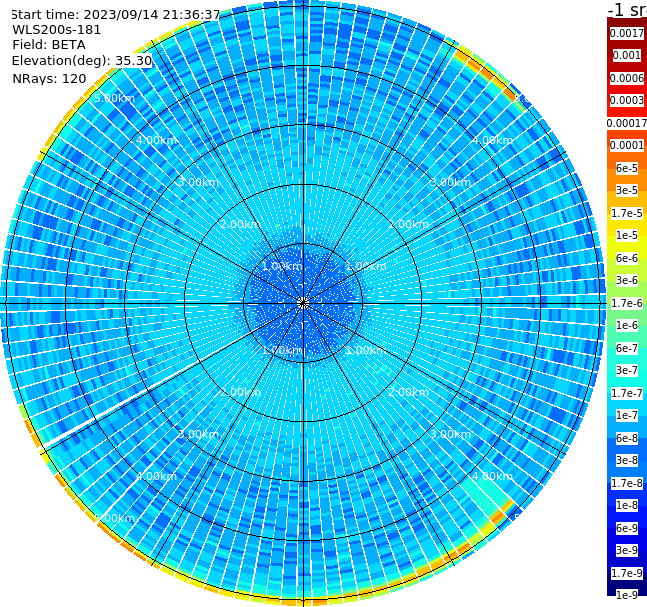647x607 pixels.
Task: Select the 2.00km ring label in lower-left quadrant
Action: coord(240,392)
